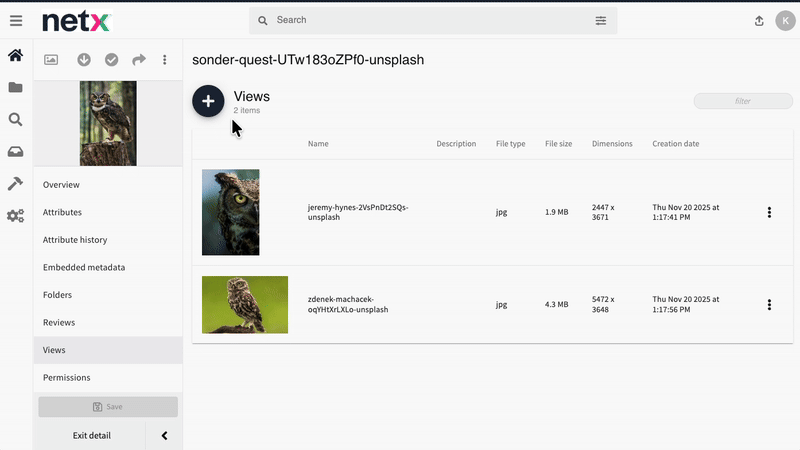This screenshot has width=800, height=450.
Task: Open the tools hammer icon in sidebar
Action: pyautogui.click(x=16, y=184)
